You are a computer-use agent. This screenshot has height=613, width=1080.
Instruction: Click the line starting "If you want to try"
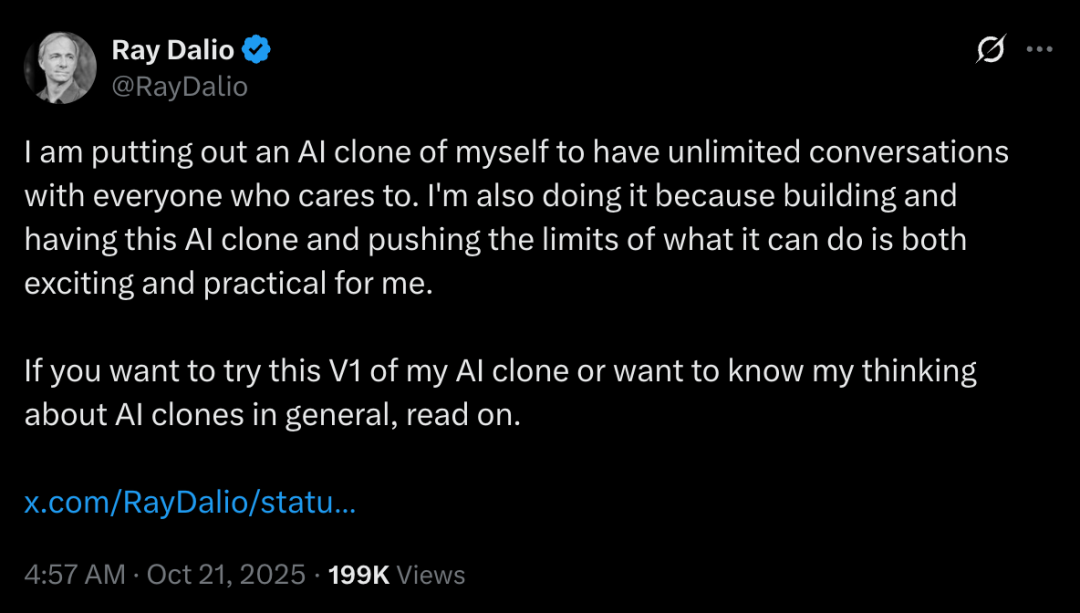500,371
